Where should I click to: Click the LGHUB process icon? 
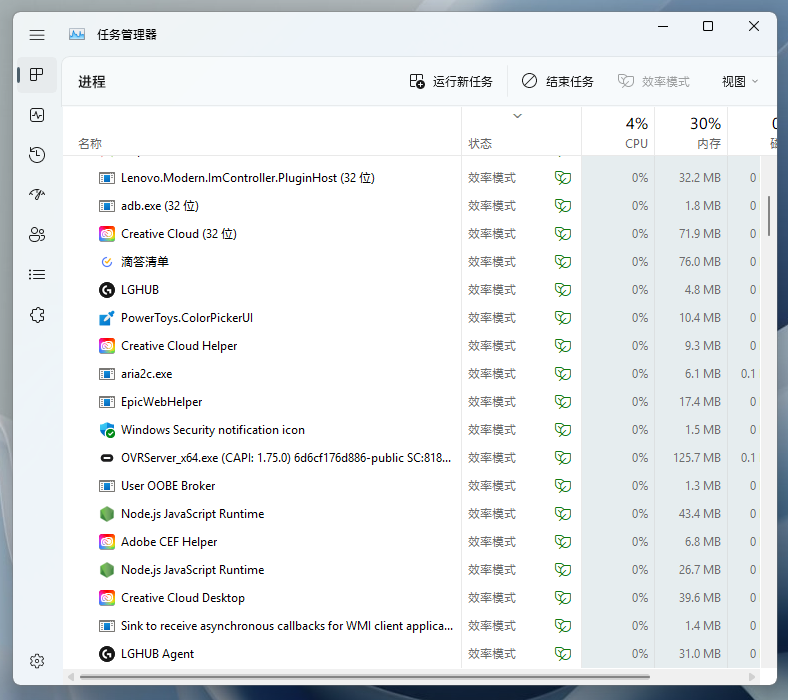tap(107, 290)
